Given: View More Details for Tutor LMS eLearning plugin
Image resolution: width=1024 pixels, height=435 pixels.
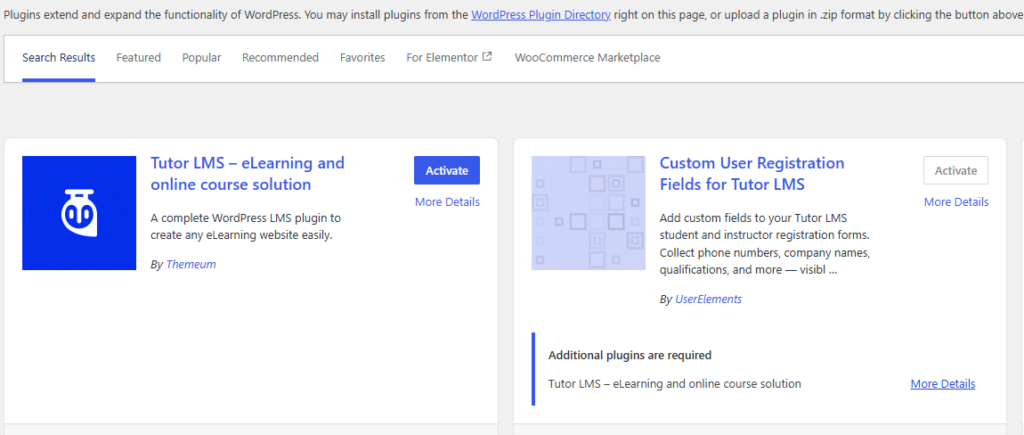Looking at the screenshot, I should coord(447,202).
